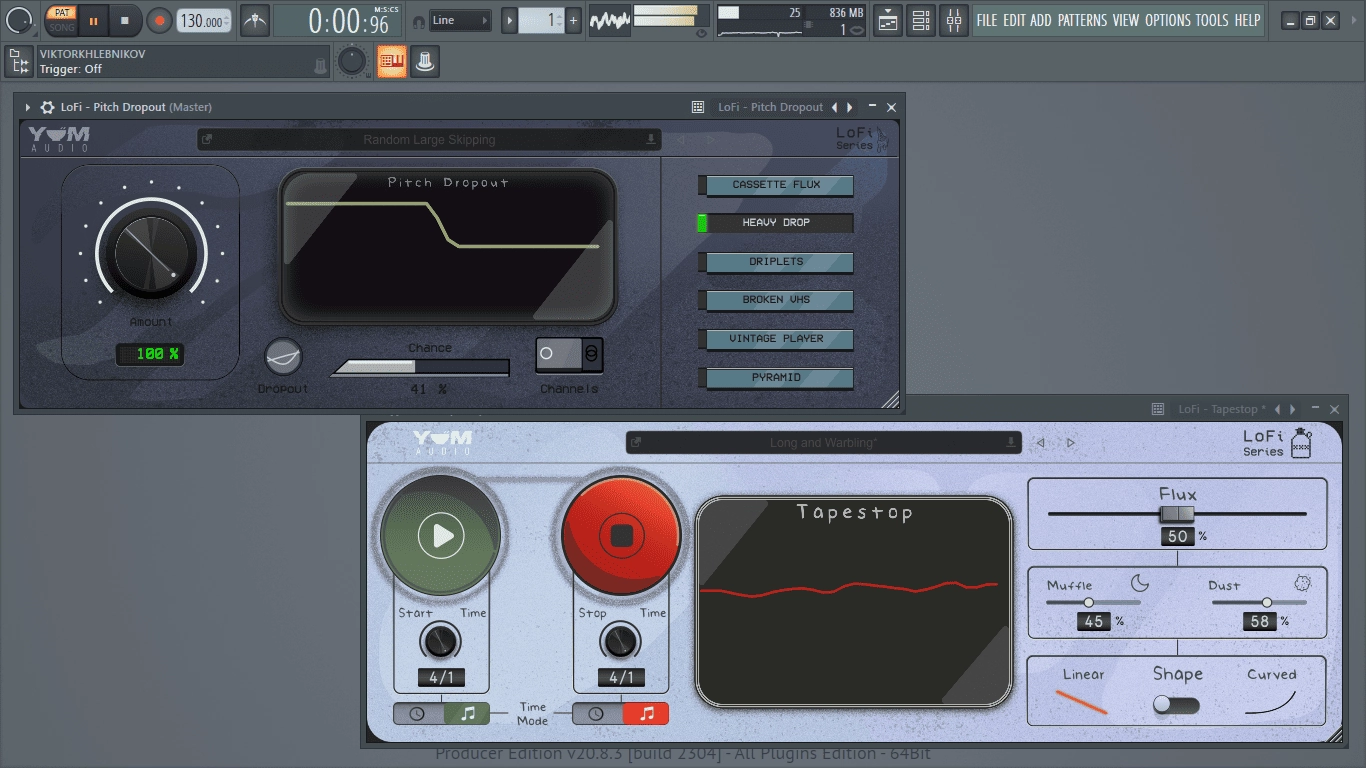This screenshot has height=768, width=1366.
Task: Click the Dropout curve round button
Action: 283,357
